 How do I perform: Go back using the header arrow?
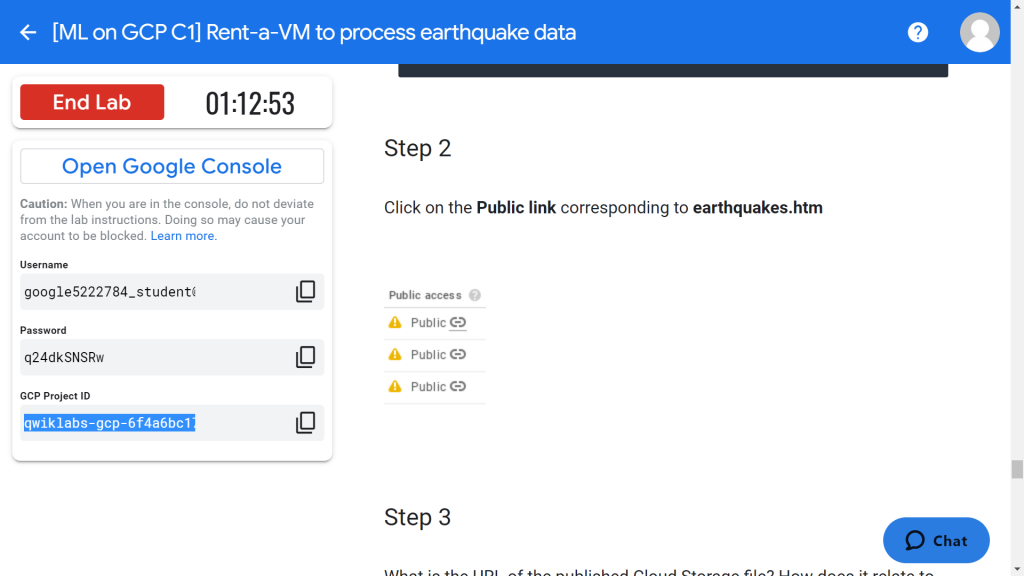(28, 32)
